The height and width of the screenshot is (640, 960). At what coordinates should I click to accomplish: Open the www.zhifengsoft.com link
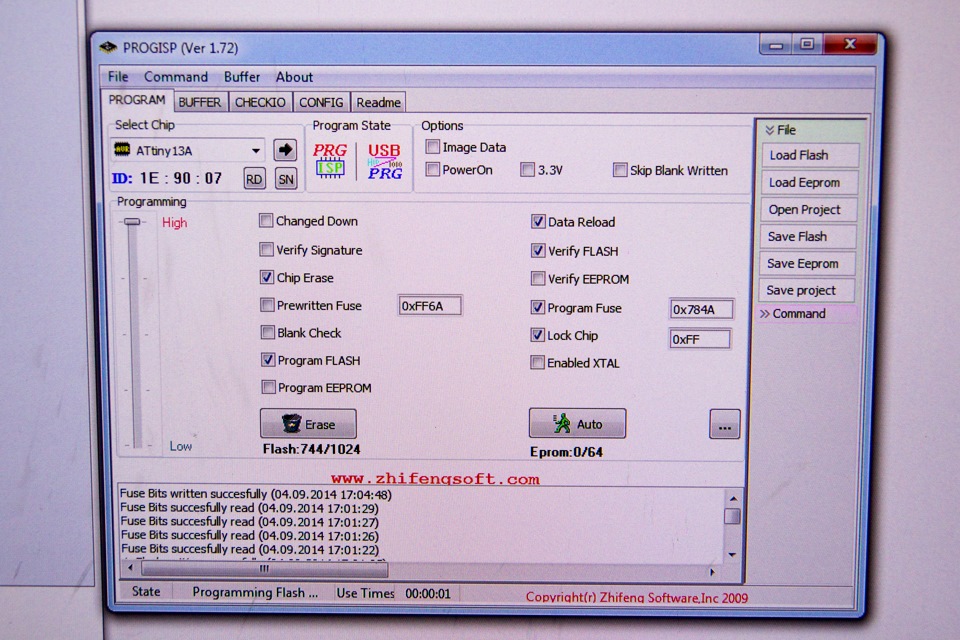point(435,479)
